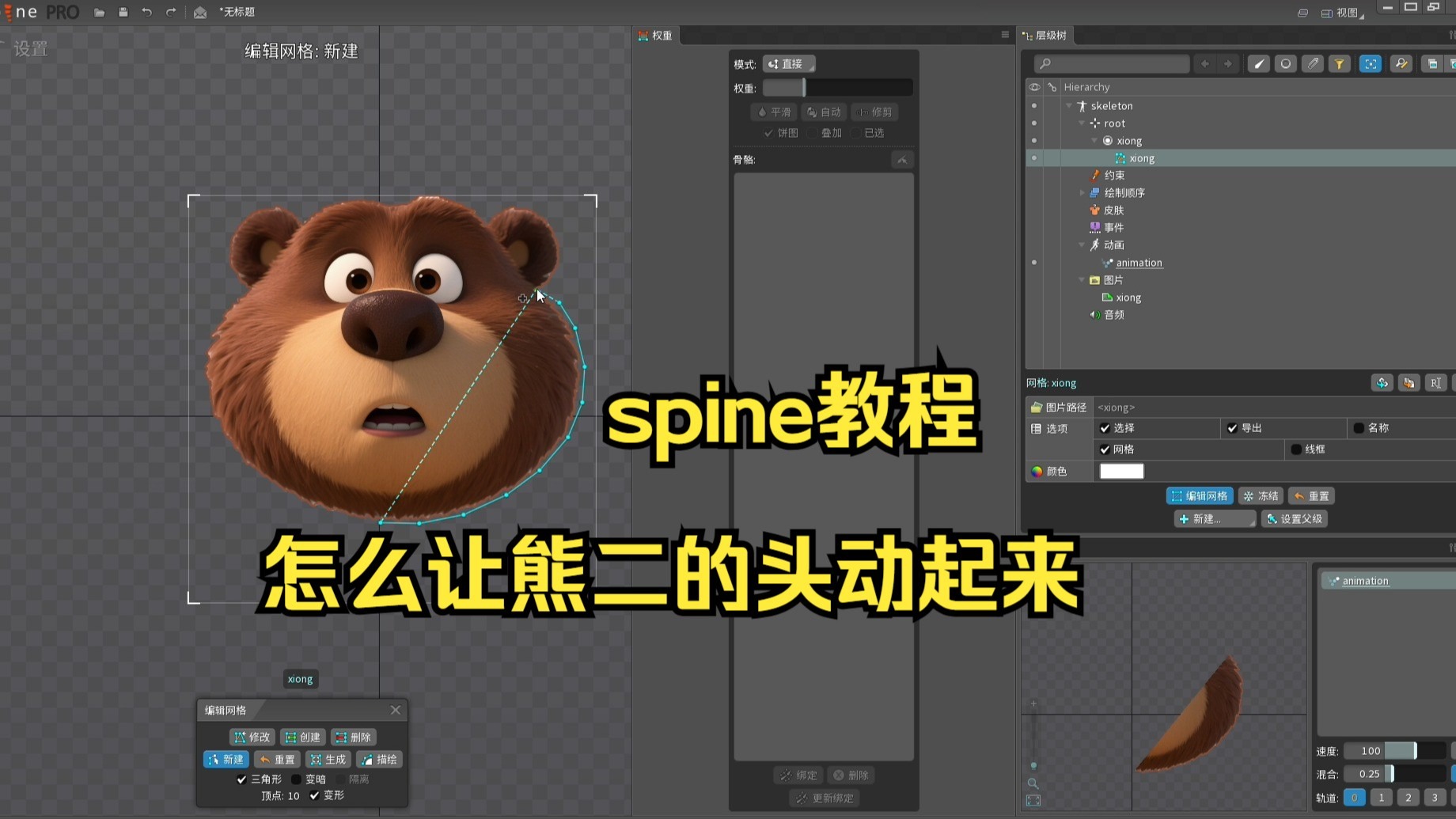Click the 删除 mesh button
Screen dimensions: 1456x819
point(353,737)
